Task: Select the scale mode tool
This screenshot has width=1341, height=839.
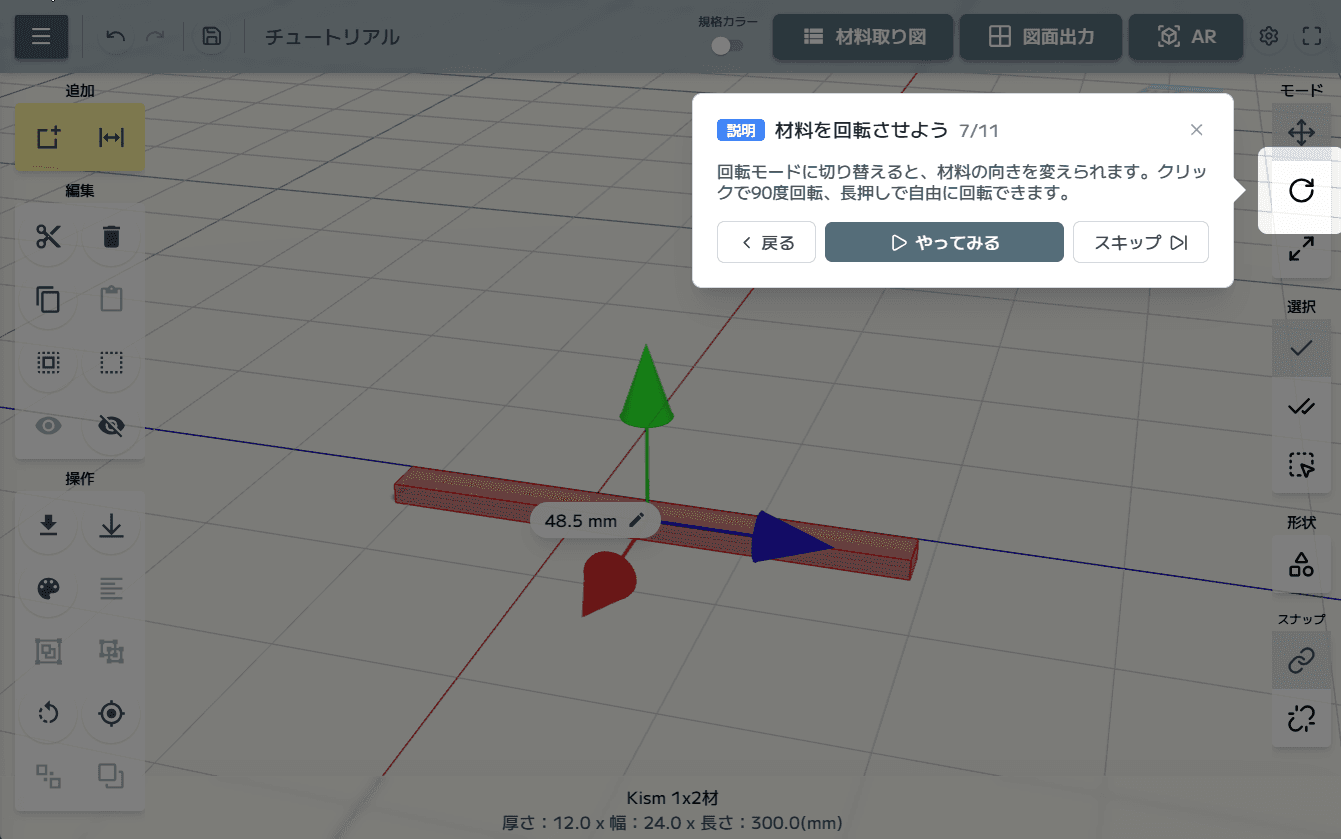Action: point(1301,250)
